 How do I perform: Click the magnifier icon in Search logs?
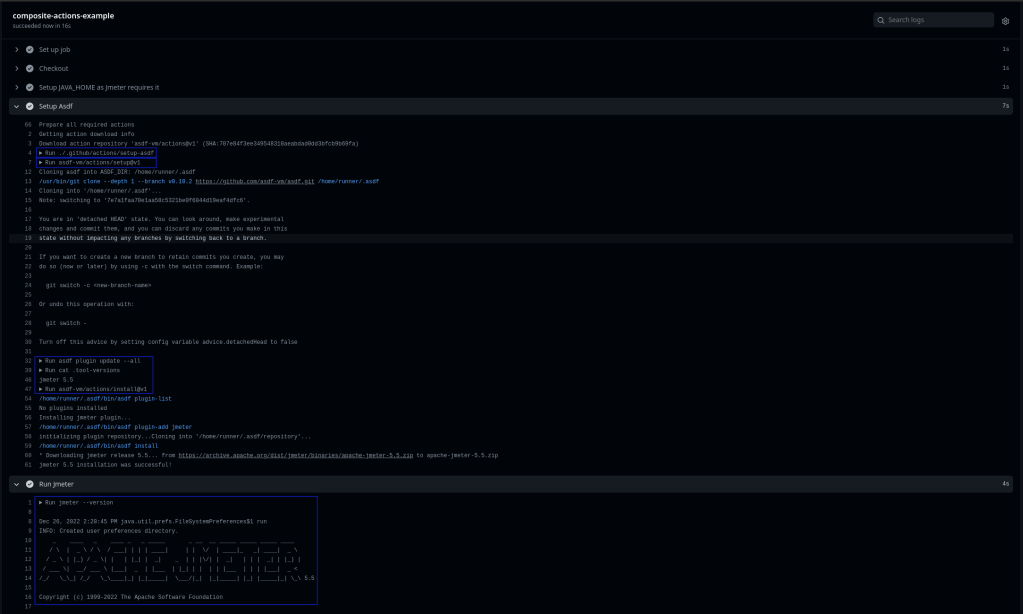pyautogui.click(x=880, y=19)
